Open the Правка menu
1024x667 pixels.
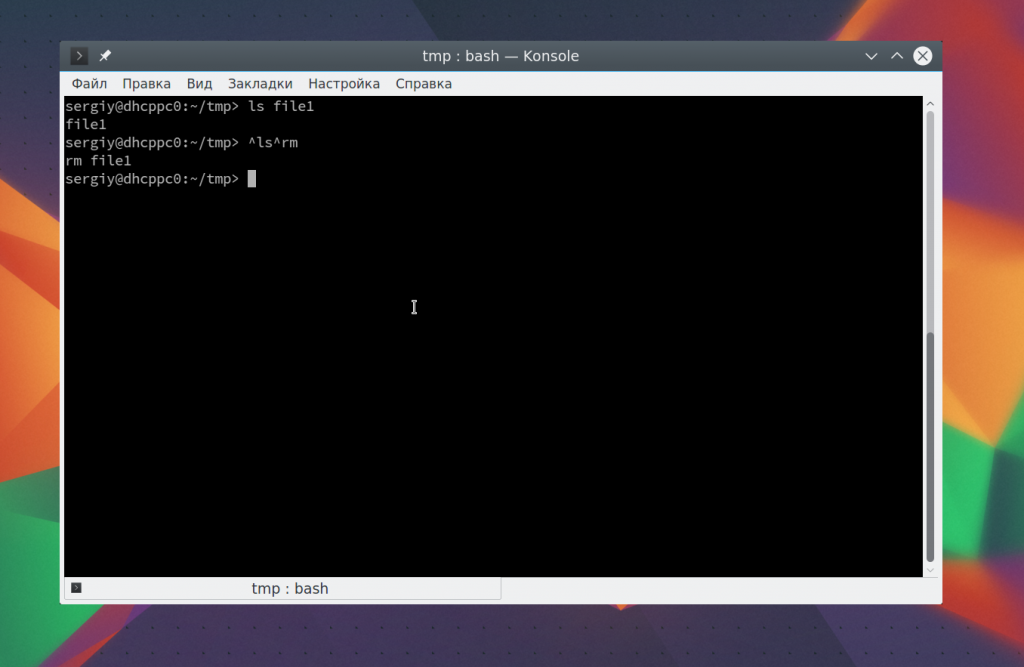[146, 84]
